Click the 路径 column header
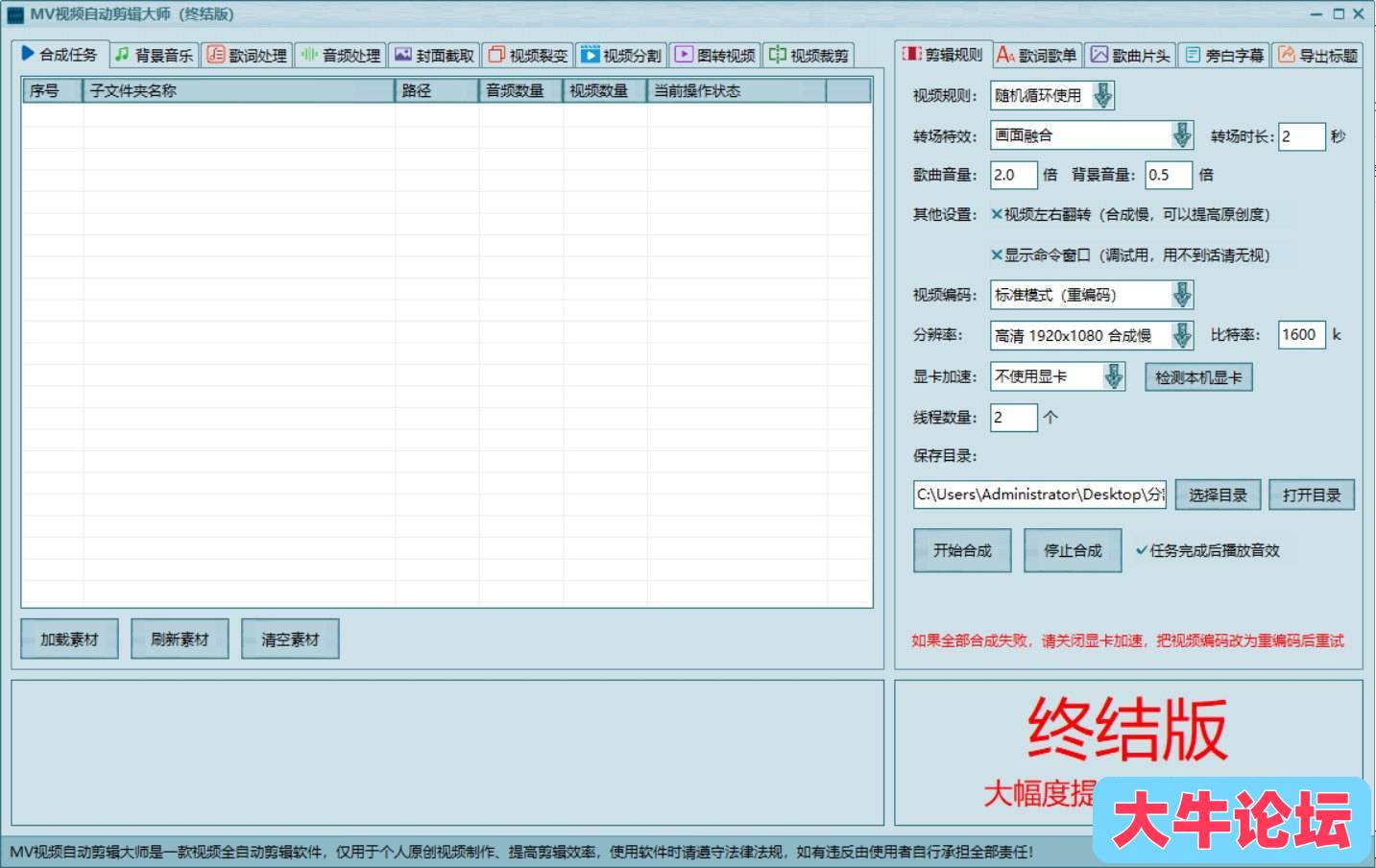 (x=437, y=90)
